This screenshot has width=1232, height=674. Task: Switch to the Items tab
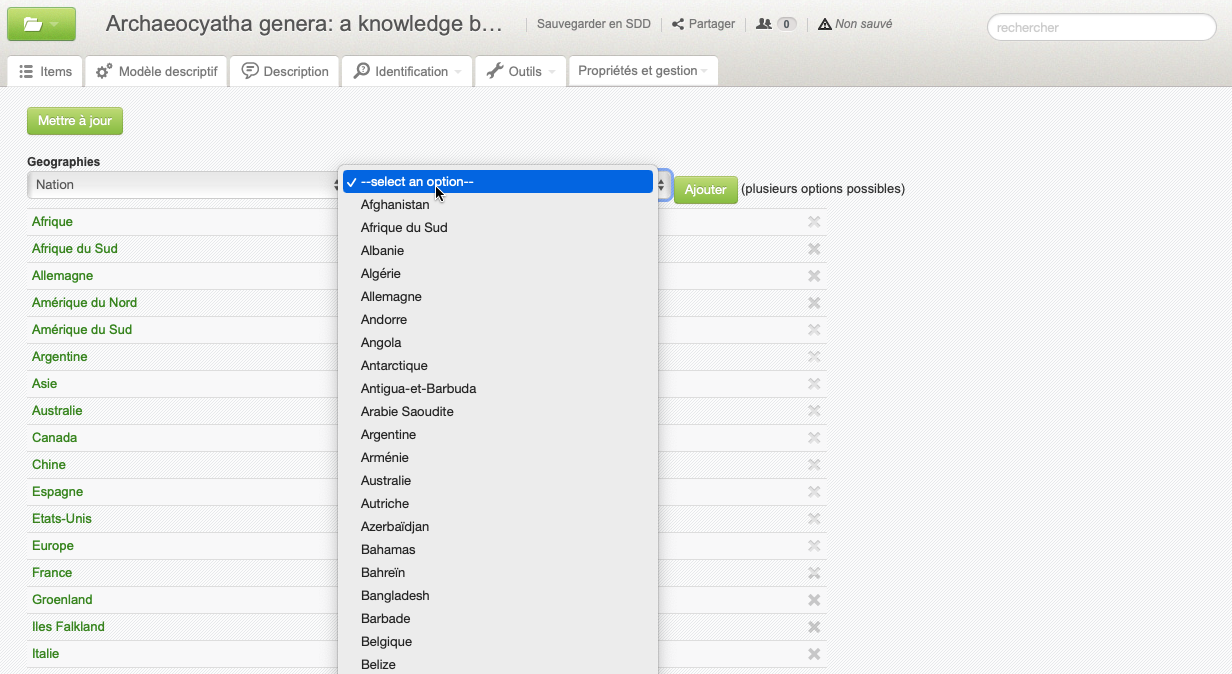pos(46,72)
